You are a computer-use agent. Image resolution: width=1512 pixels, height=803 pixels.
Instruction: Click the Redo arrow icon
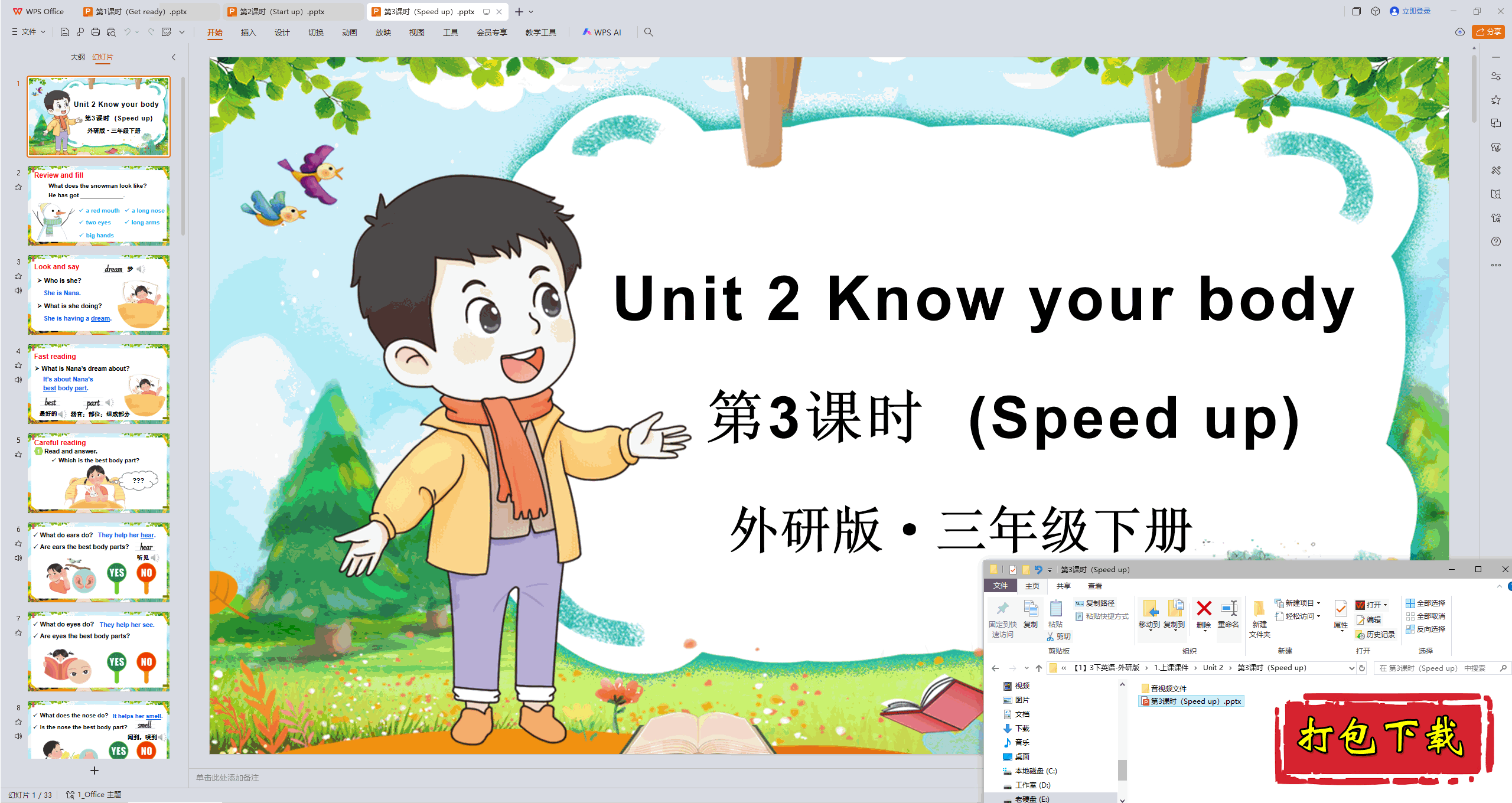(x=151, y=32)
